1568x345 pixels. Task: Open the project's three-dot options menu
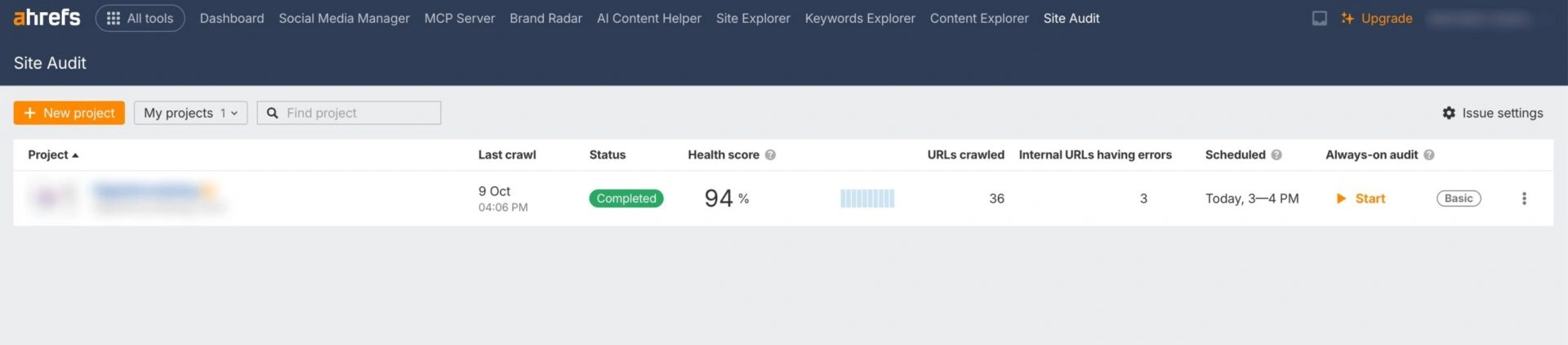tap(1523, 199)
